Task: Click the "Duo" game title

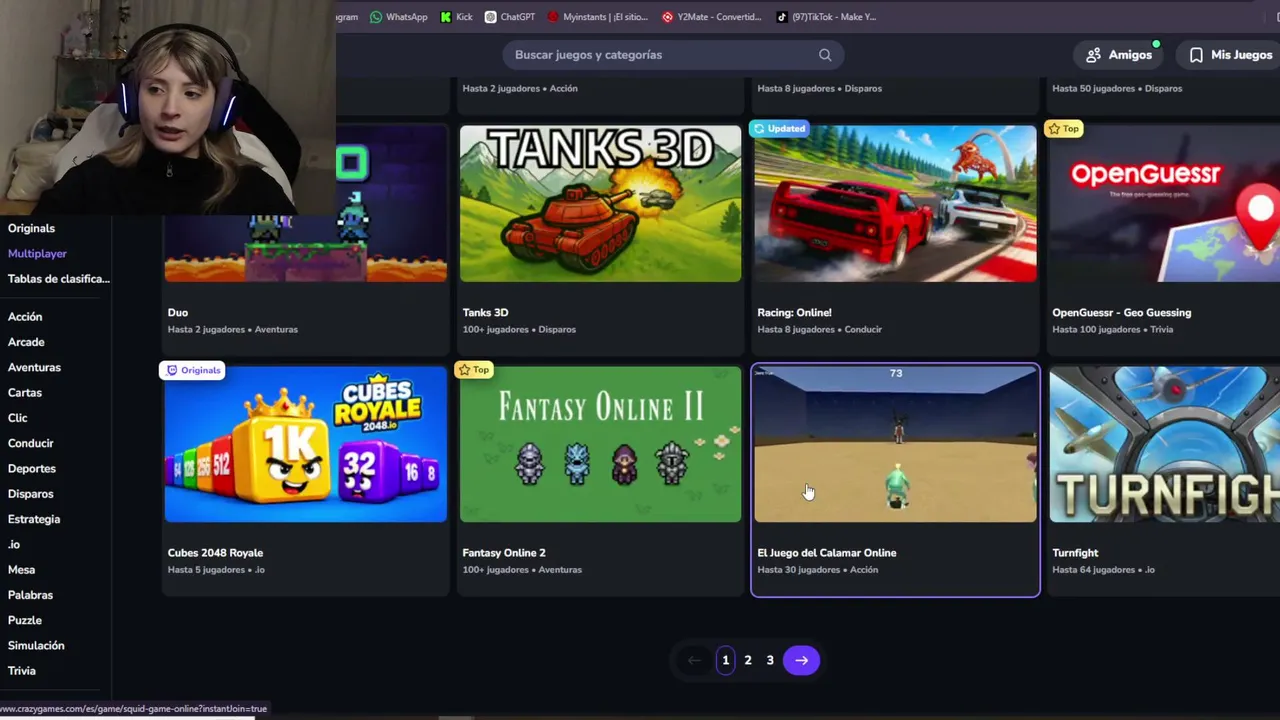Action: [x=178, y=313]
